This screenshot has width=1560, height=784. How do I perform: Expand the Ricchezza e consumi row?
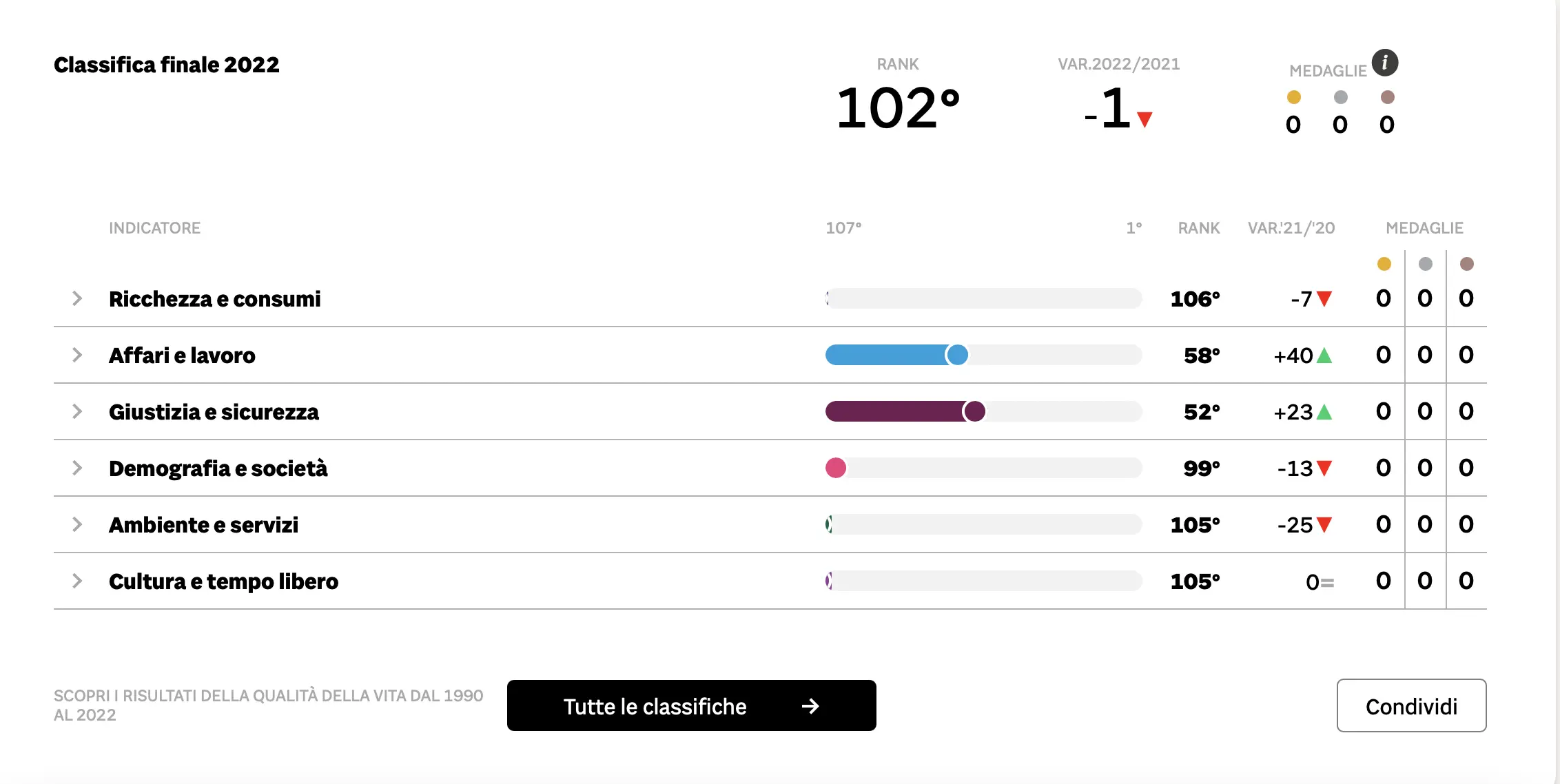77,298
